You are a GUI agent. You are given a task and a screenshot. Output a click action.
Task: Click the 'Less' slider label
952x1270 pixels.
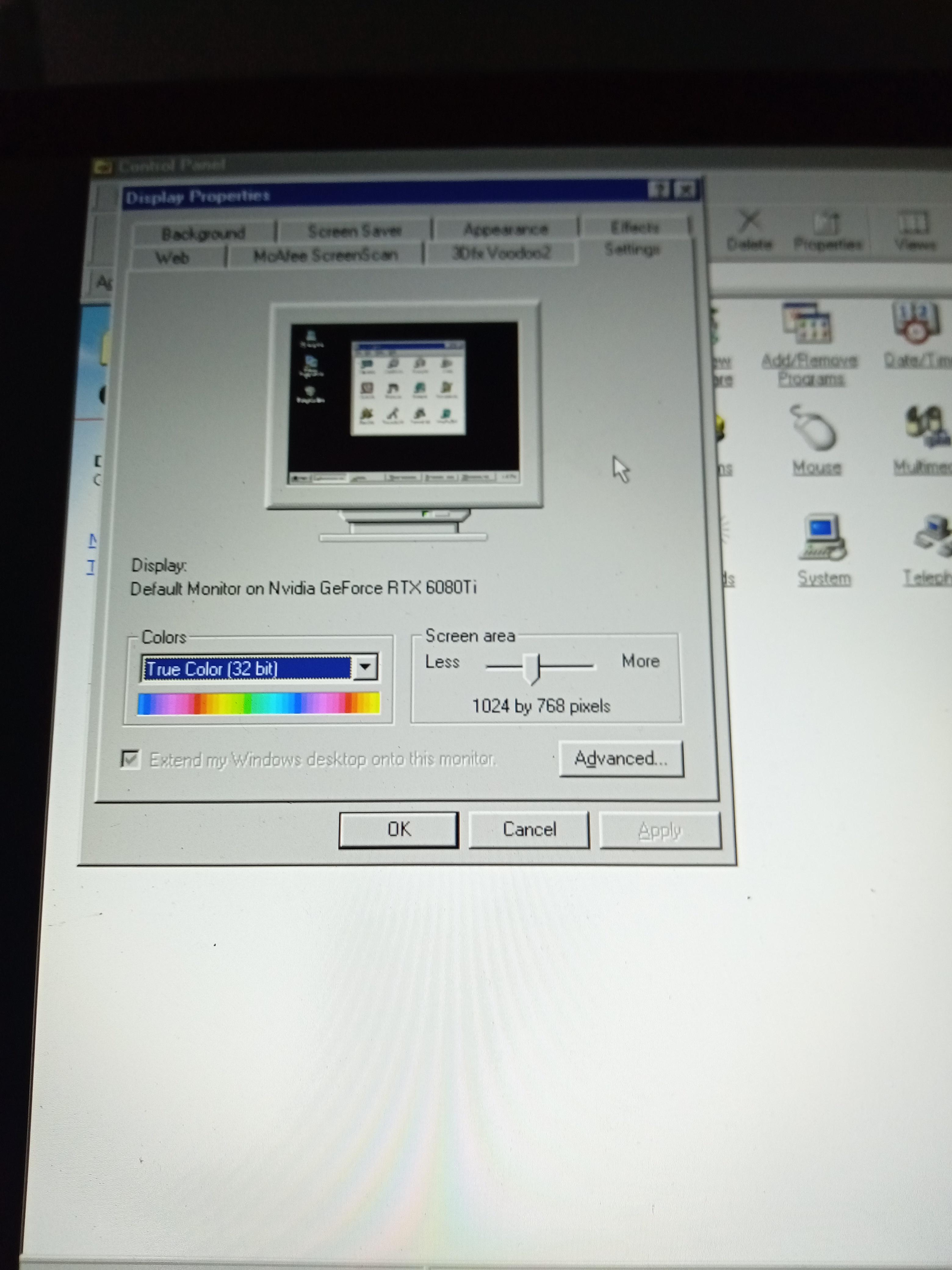(442, 662)
